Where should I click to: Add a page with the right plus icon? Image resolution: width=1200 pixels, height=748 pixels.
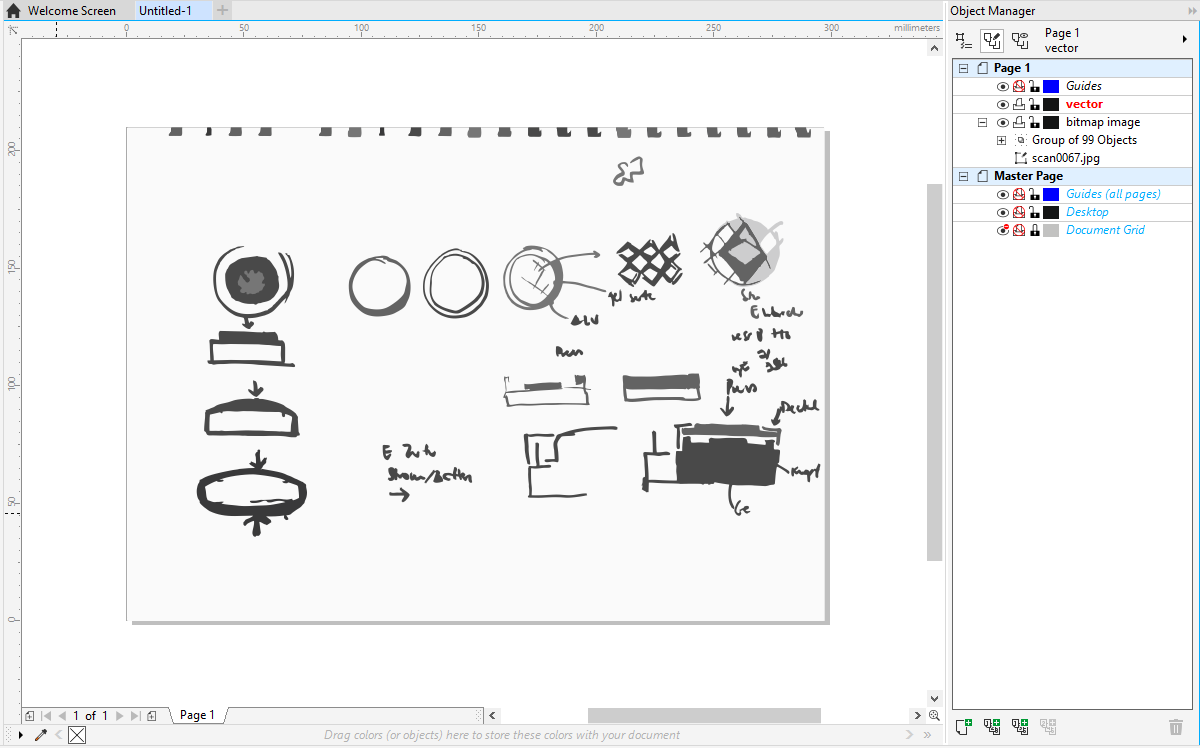(x=151, y=716)
